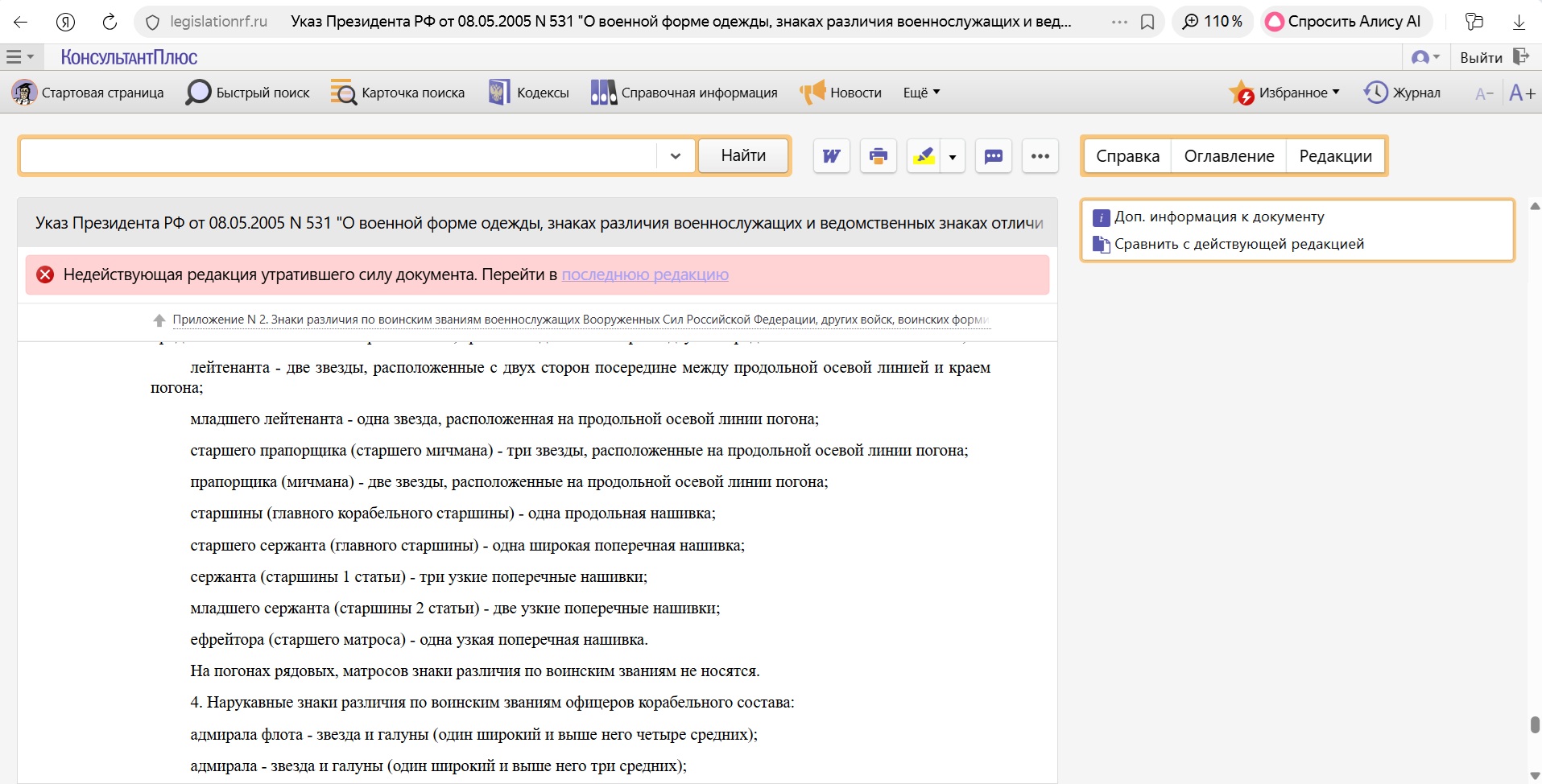Click Доп. информация к документу info icon

(1100, 217)
